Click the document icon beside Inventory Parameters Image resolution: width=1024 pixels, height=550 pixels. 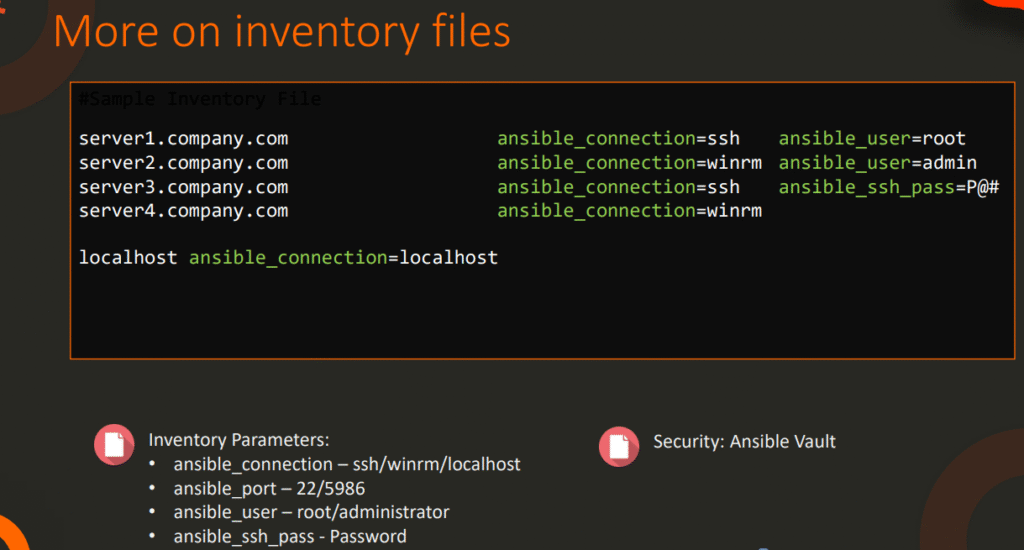114,446
